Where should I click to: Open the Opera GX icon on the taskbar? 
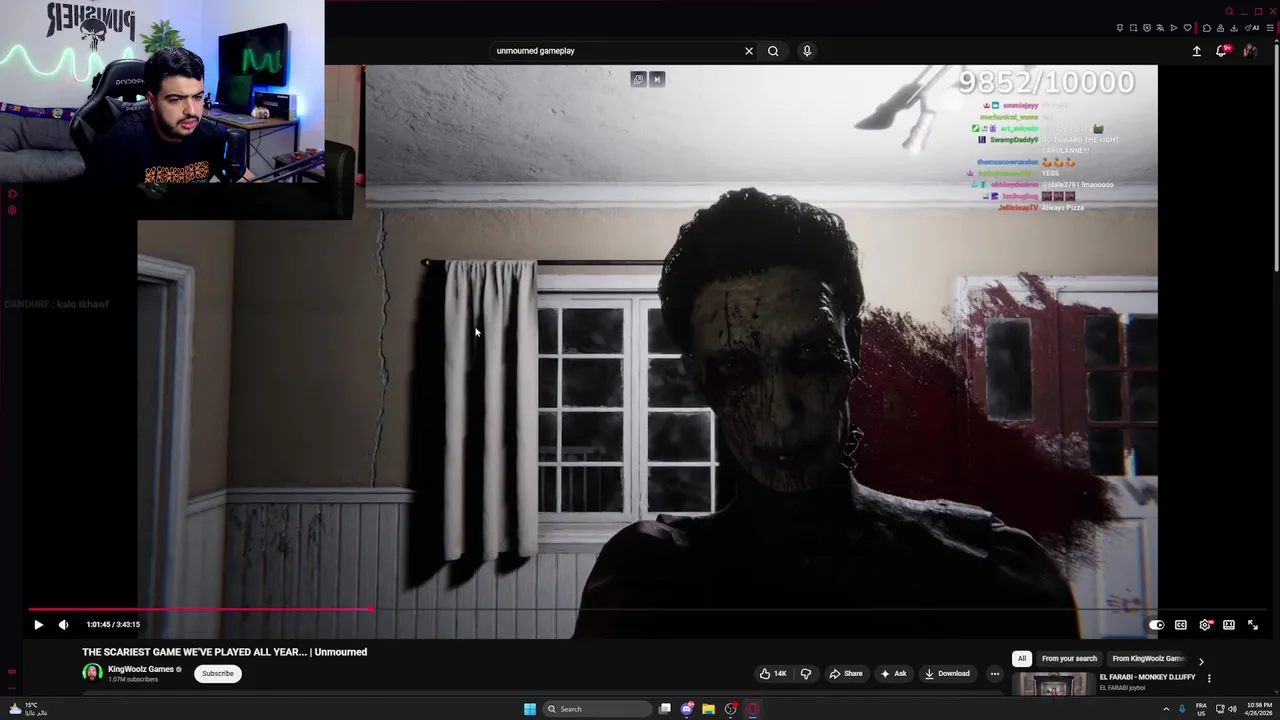coord(752,709)
